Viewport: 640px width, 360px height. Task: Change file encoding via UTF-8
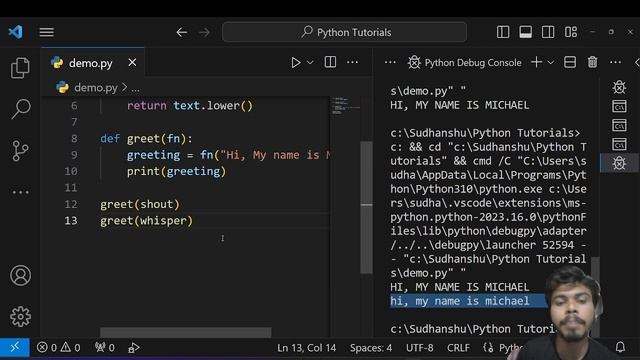[x=420, y=348]
